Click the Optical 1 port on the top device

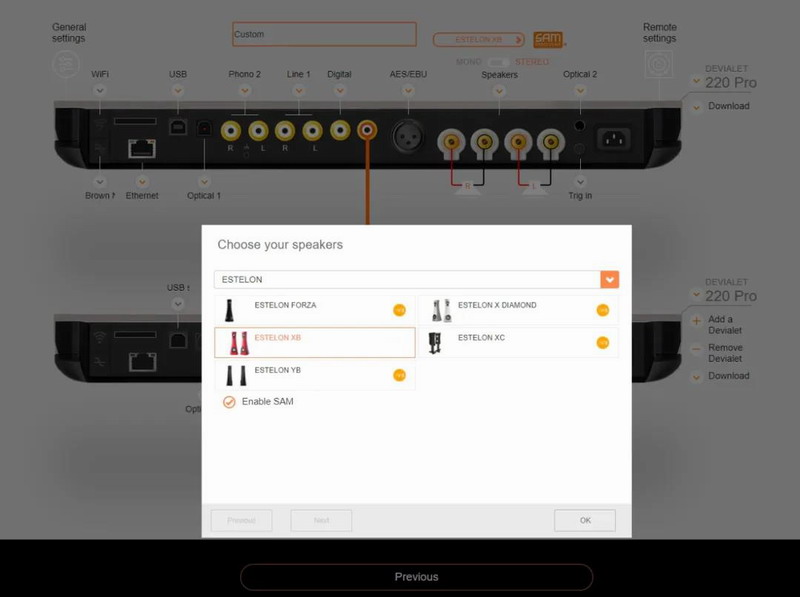tap(204, 128)
